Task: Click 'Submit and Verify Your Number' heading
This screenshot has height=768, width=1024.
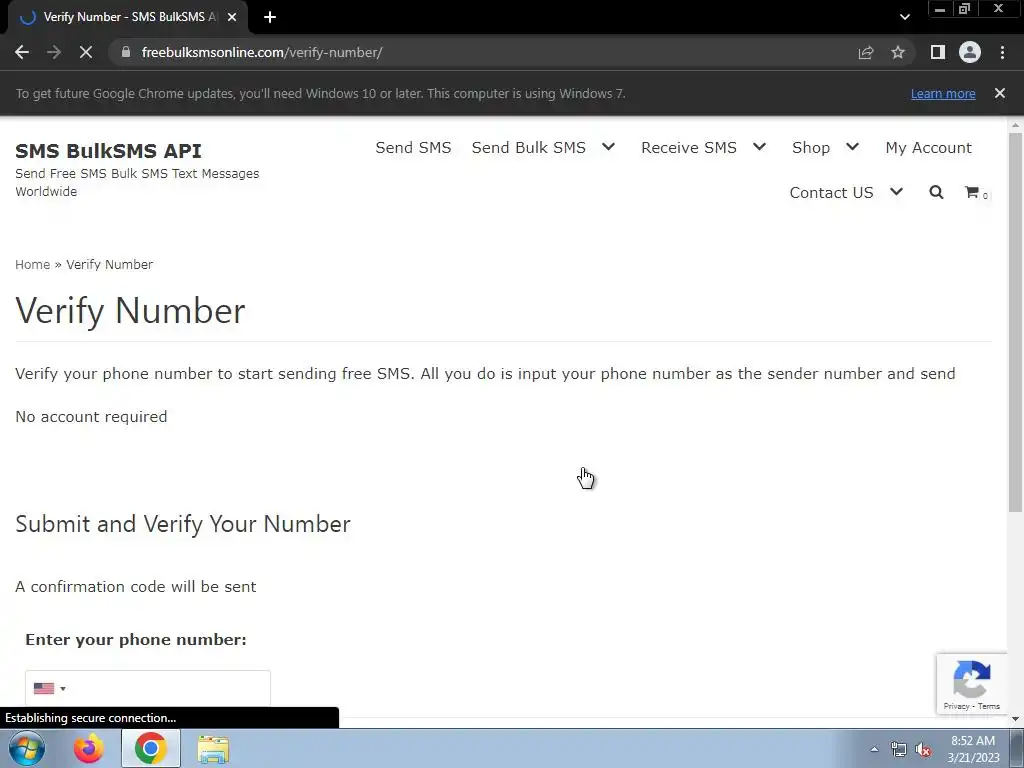Action: [x=183, y=524]
